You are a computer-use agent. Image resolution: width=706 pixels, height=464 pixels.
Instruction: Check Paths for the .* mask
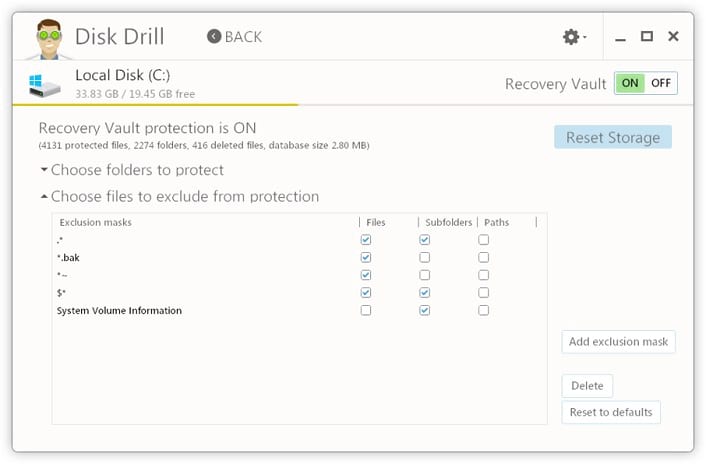pyautogui.click(x=483, y=240)
